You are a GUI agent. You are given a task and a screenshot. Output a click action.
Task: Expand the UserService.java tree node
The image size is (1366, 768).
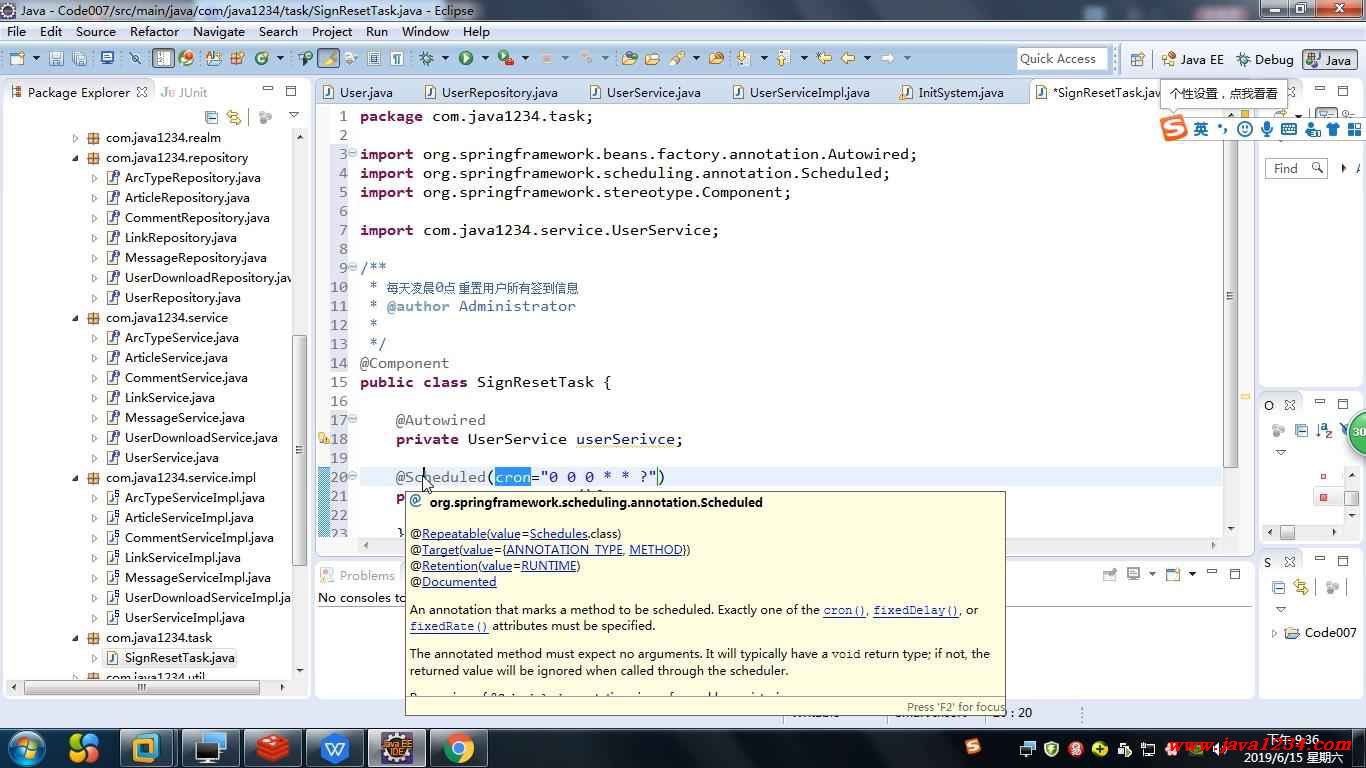click(94, 458)
